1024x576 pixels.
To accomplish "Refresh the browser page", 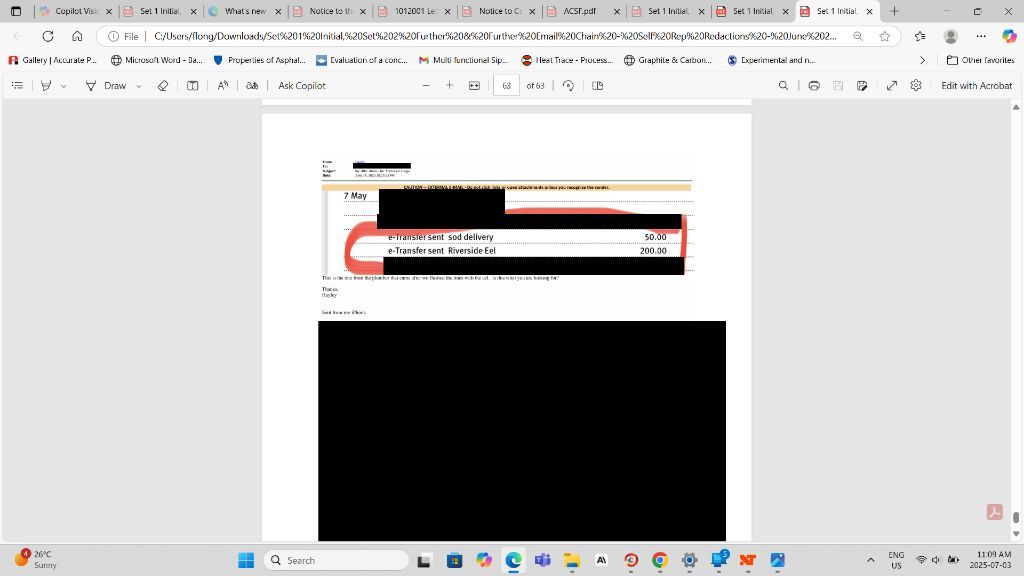I will point(48,36).
